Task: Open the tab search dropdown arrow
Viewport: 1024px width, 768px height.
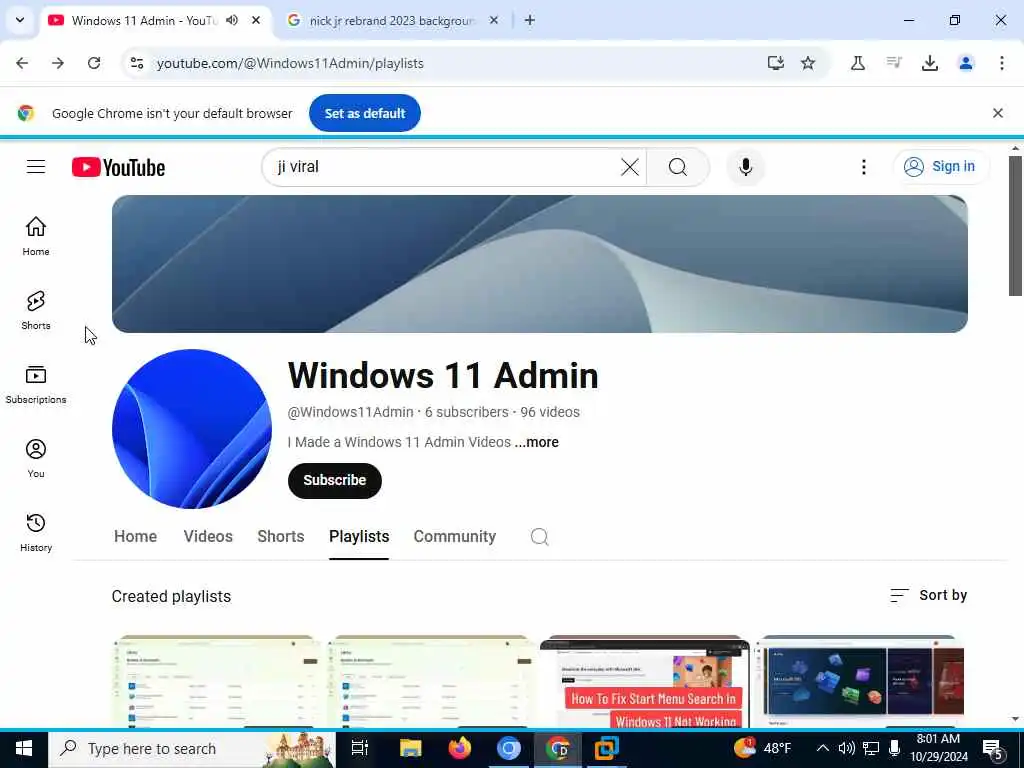Action: (x=20, y=20)
